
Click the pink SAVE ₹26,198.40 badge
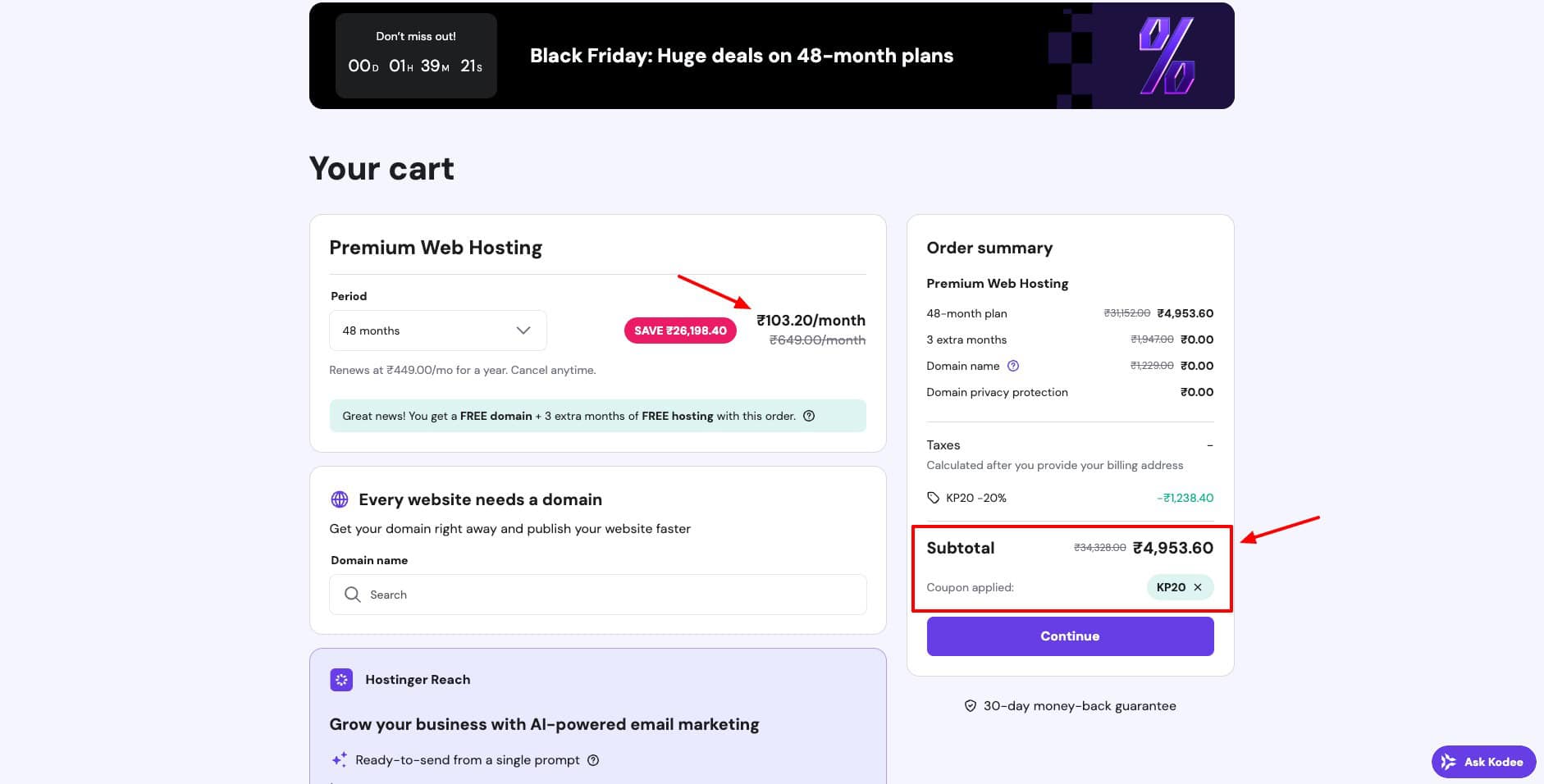[x=680, y=330]
